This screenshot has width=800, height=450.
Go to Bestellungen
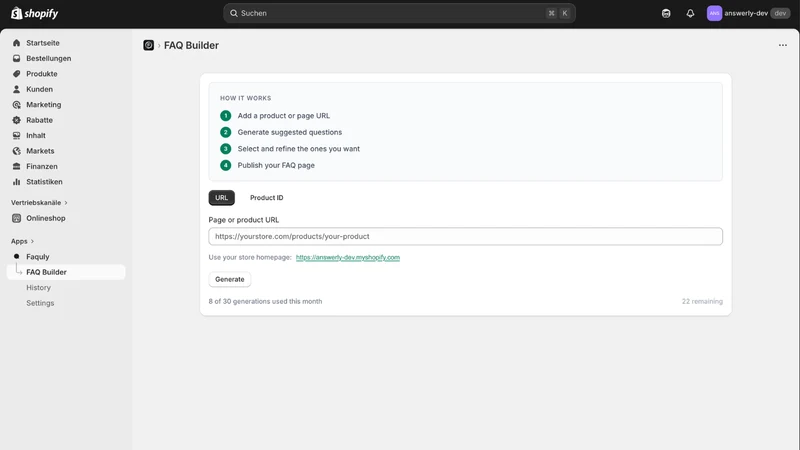coord(48,58)
